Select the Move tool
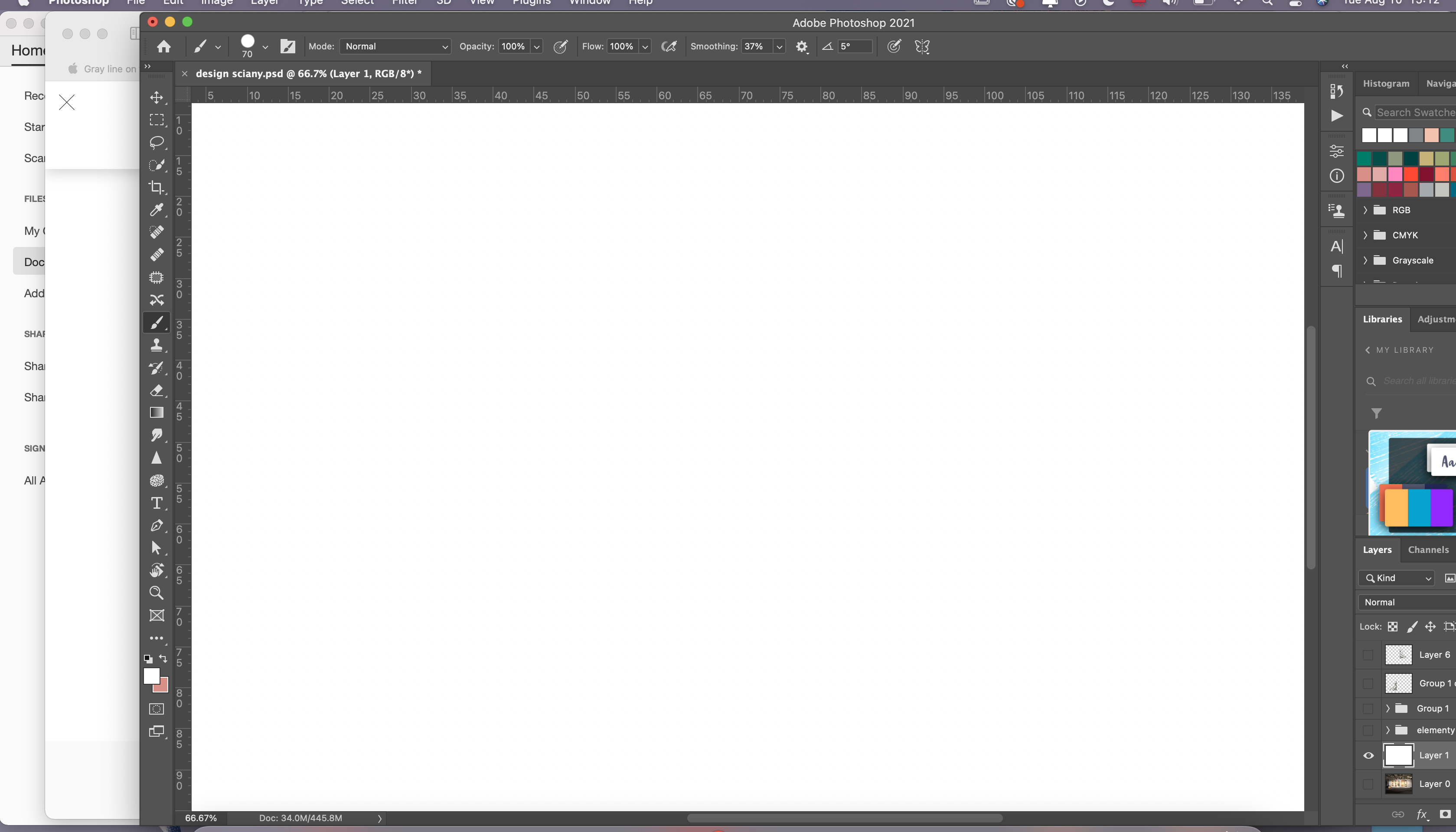1456x832 pixels. pyautogui.click(x=156, y=97)
